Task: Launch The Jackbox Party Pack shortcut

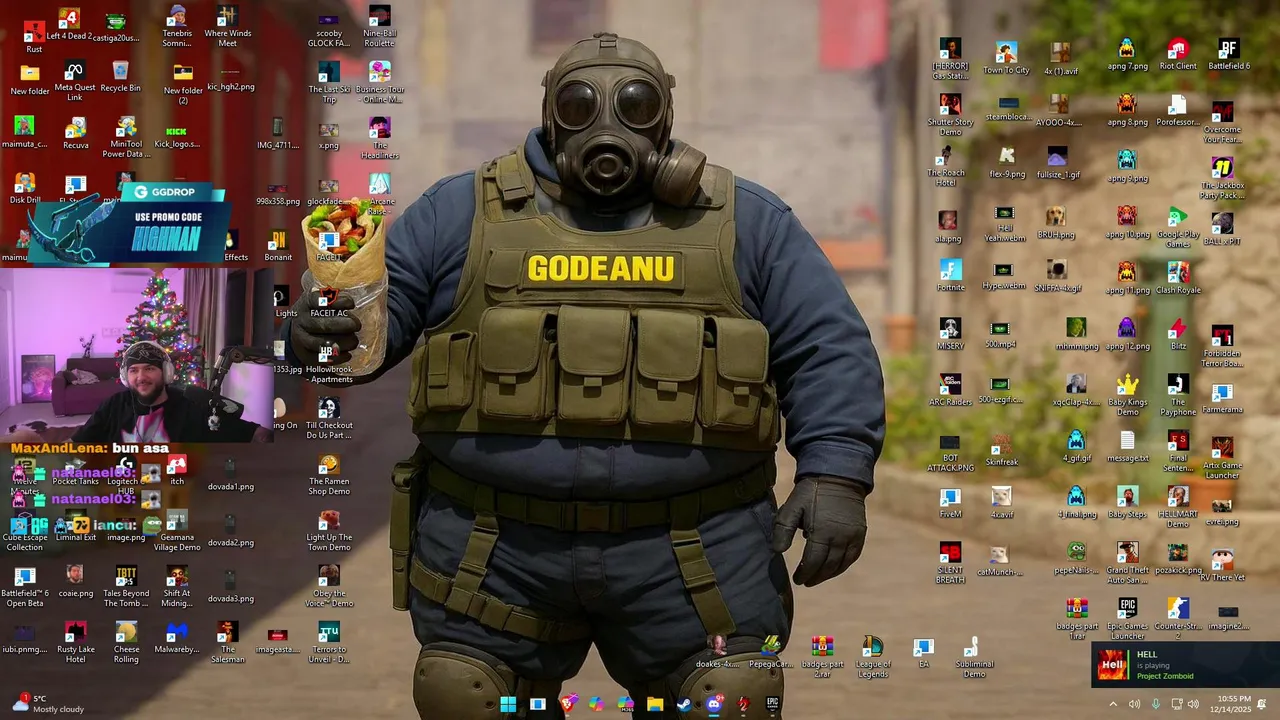Action: tap(1222, 178)
